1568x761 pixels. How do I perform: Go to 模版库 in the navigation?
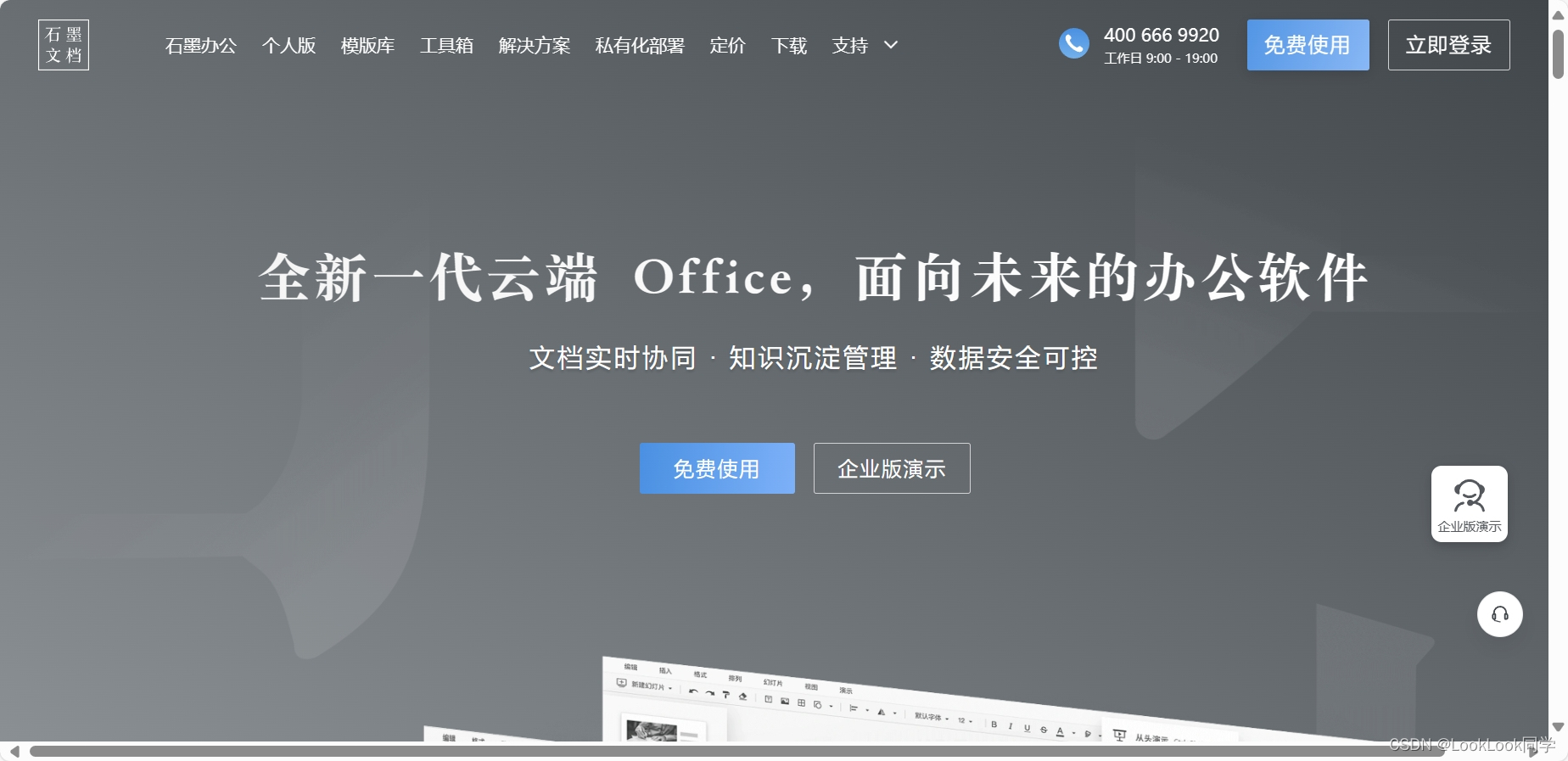pos(367,46)
